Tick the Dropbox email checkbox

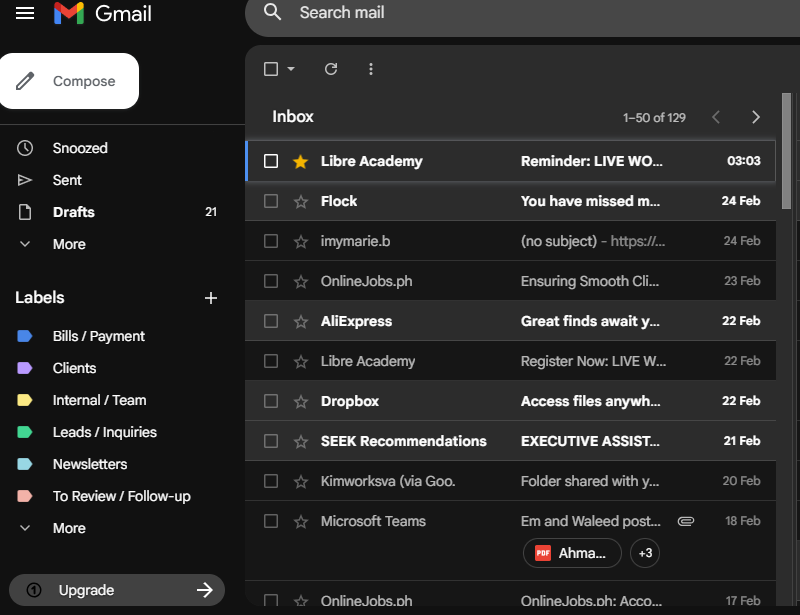click(x=271, y=401)
